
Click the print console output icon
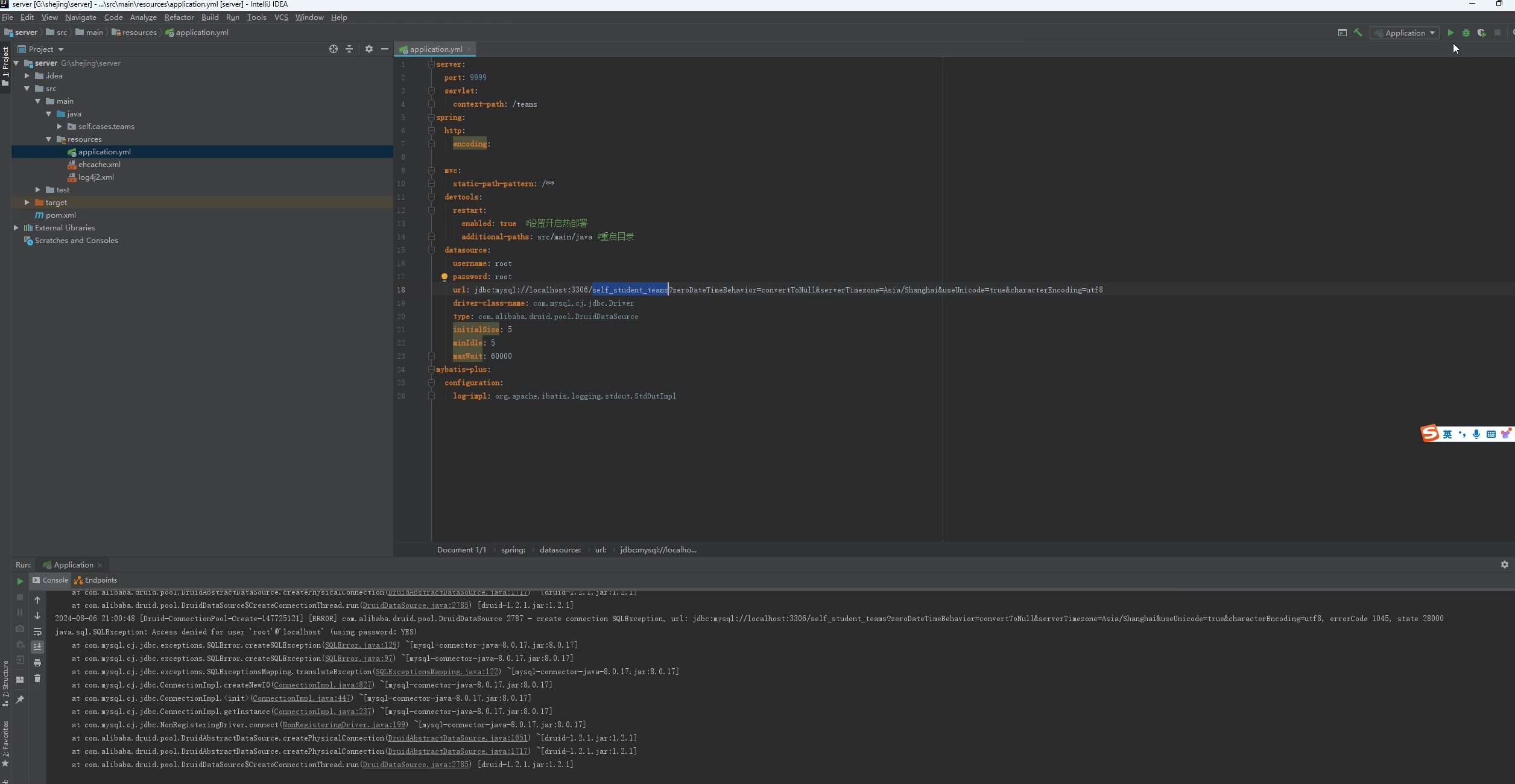point(37,663)
